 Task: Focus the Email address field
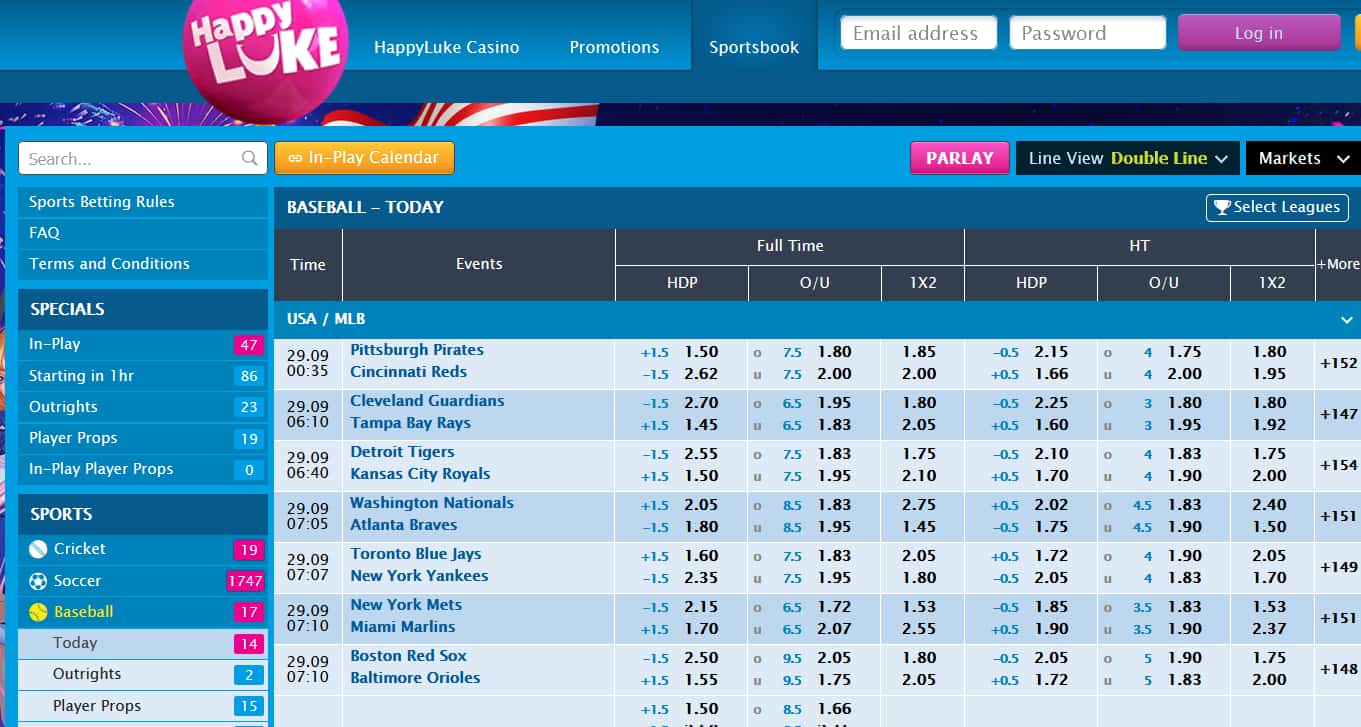coord(918,33)
